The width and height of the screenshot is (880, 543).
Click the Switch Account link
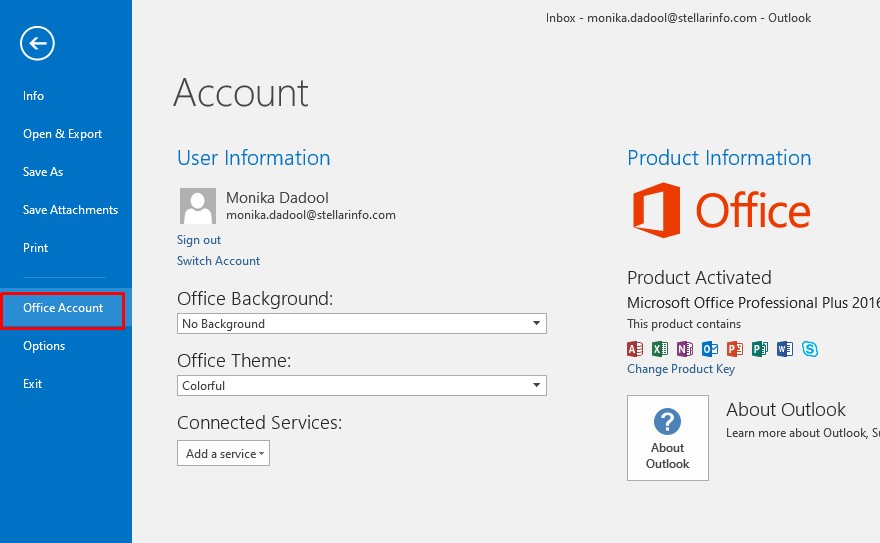point(218,261)
